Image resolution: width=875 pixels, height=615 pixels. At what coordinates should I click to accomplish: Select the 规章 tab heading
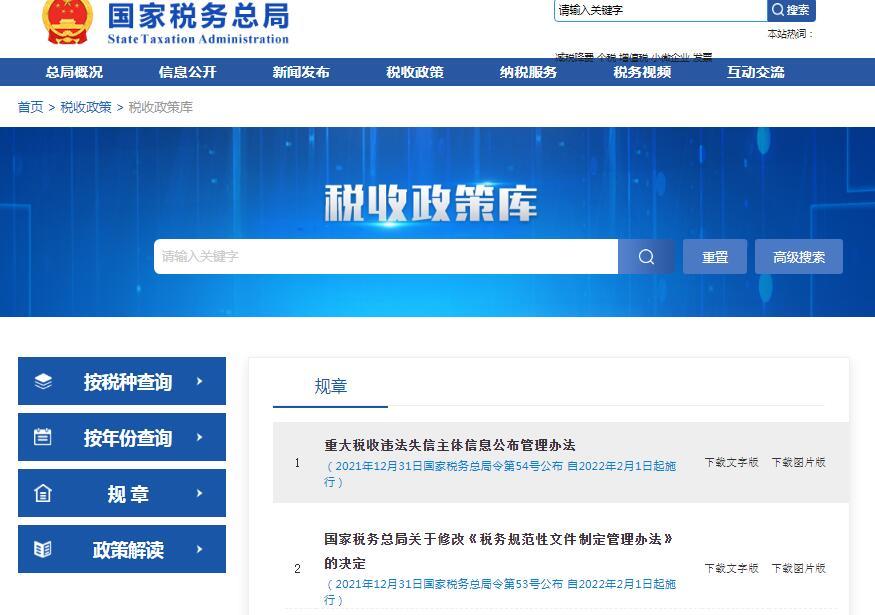[x=331, y=387]
